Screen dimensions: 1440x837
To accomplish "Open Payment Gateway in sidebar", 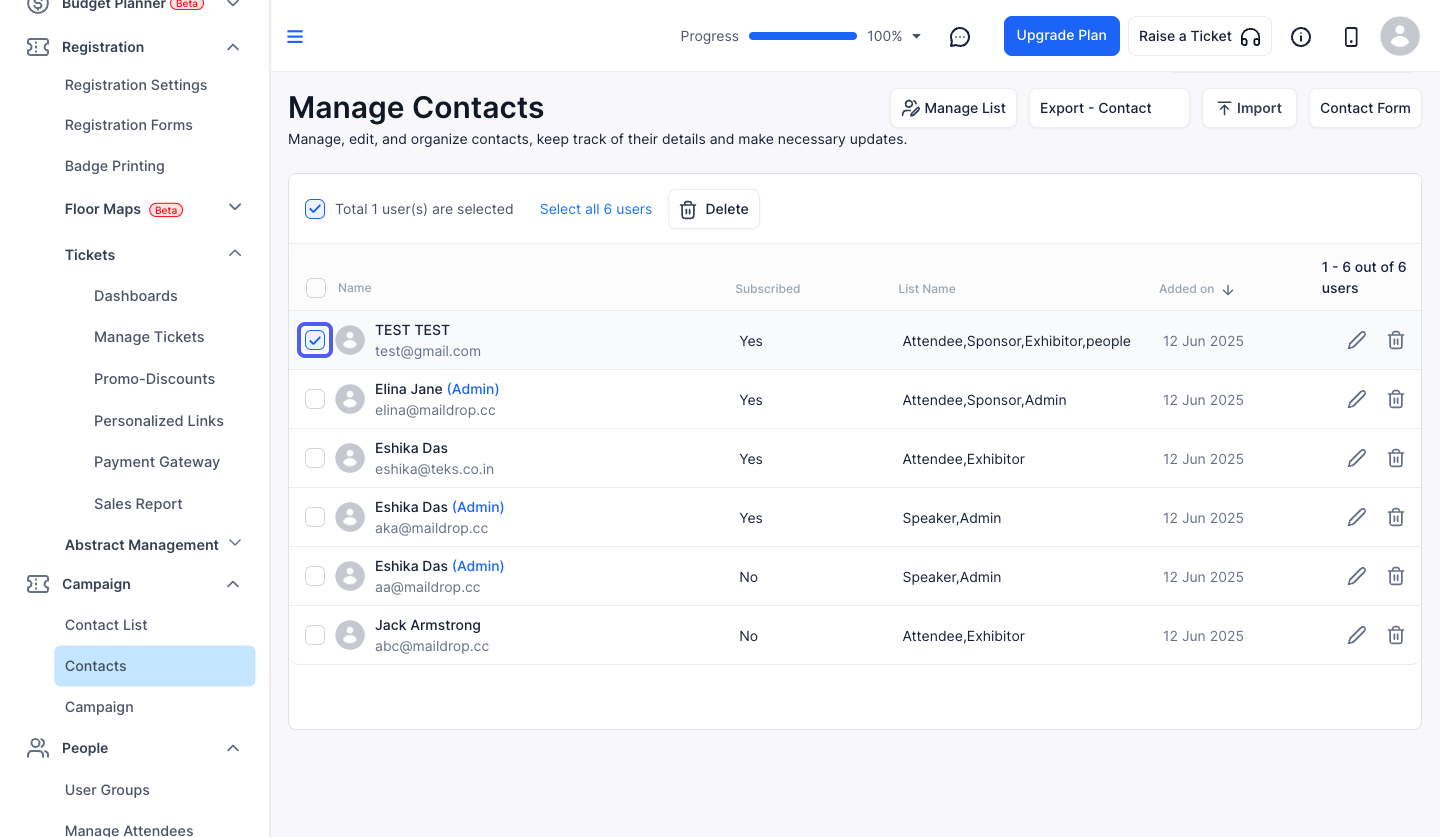I will [157, 462].
